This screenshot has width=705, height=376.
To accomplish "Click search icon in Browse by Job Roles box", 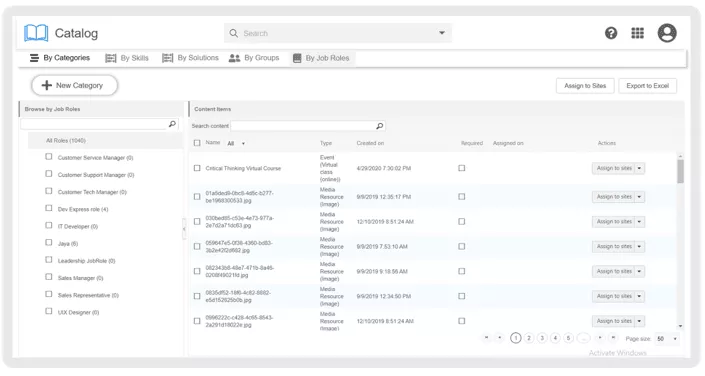I will point(172,124).
